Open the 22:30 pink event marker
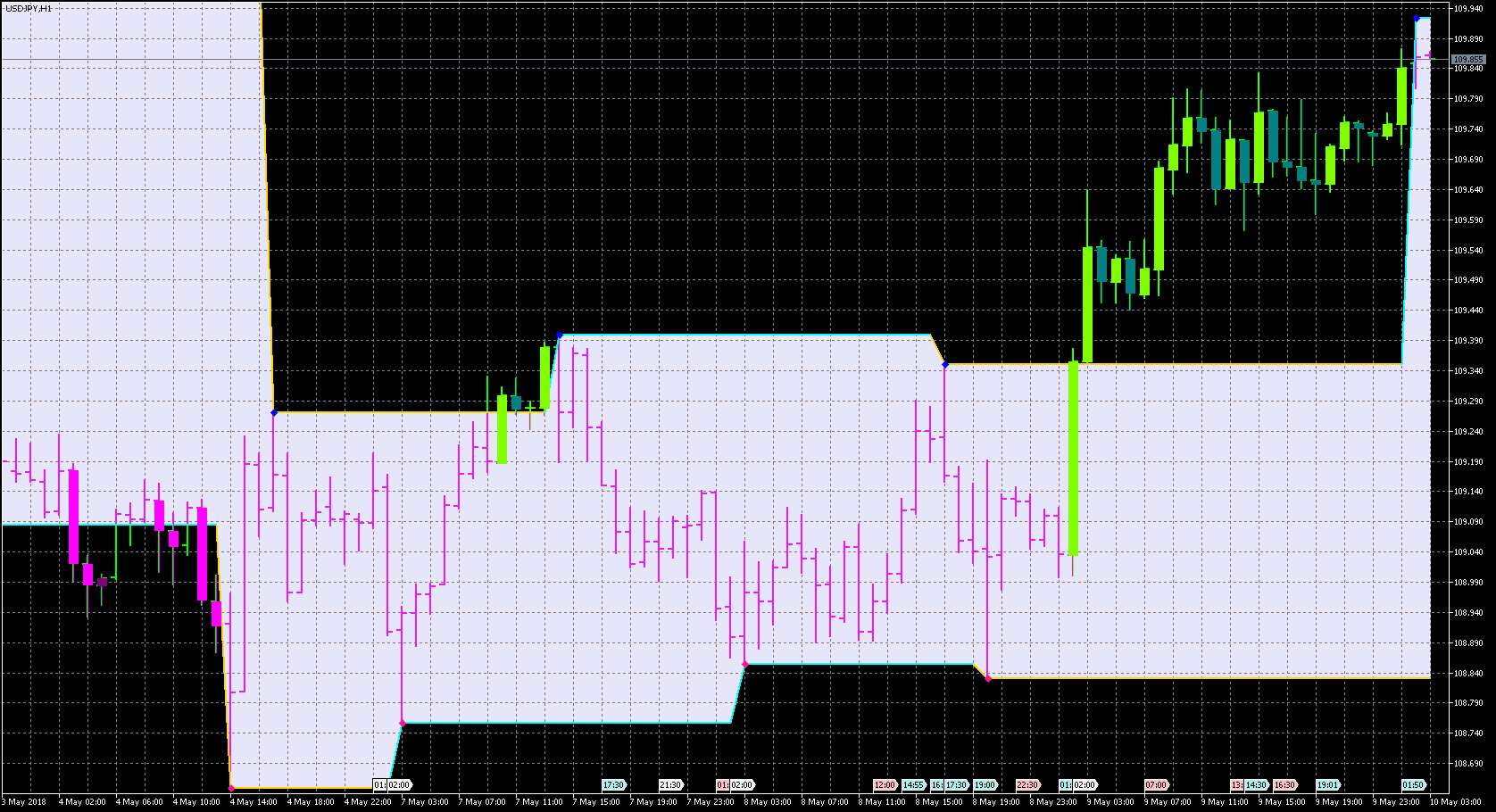 (1027, 785)
